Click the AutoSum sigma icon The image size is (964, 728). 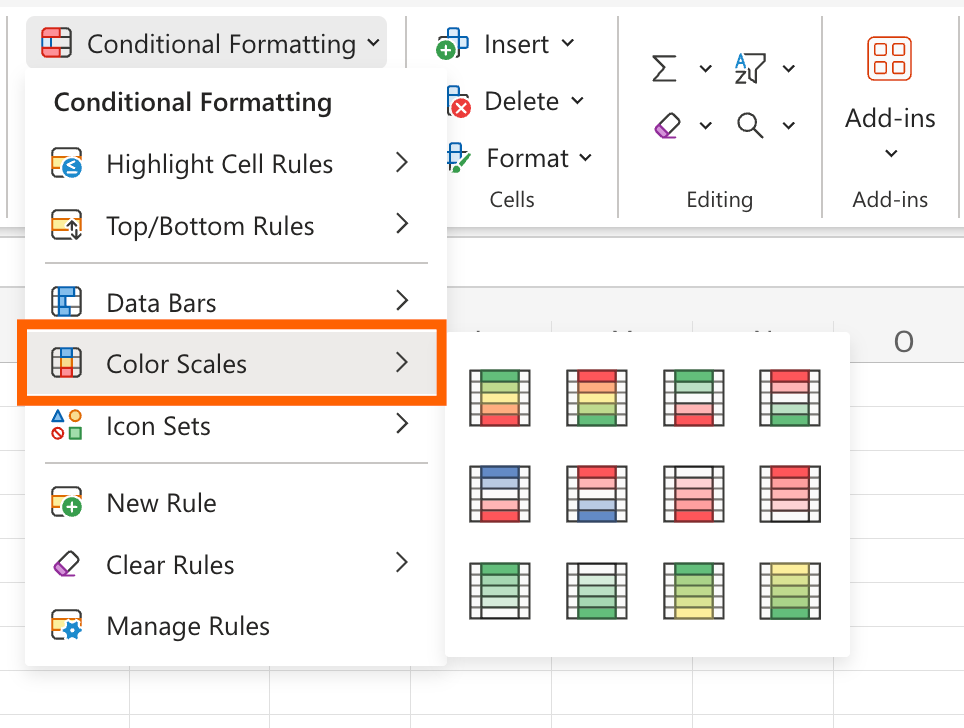pos(664,68)
